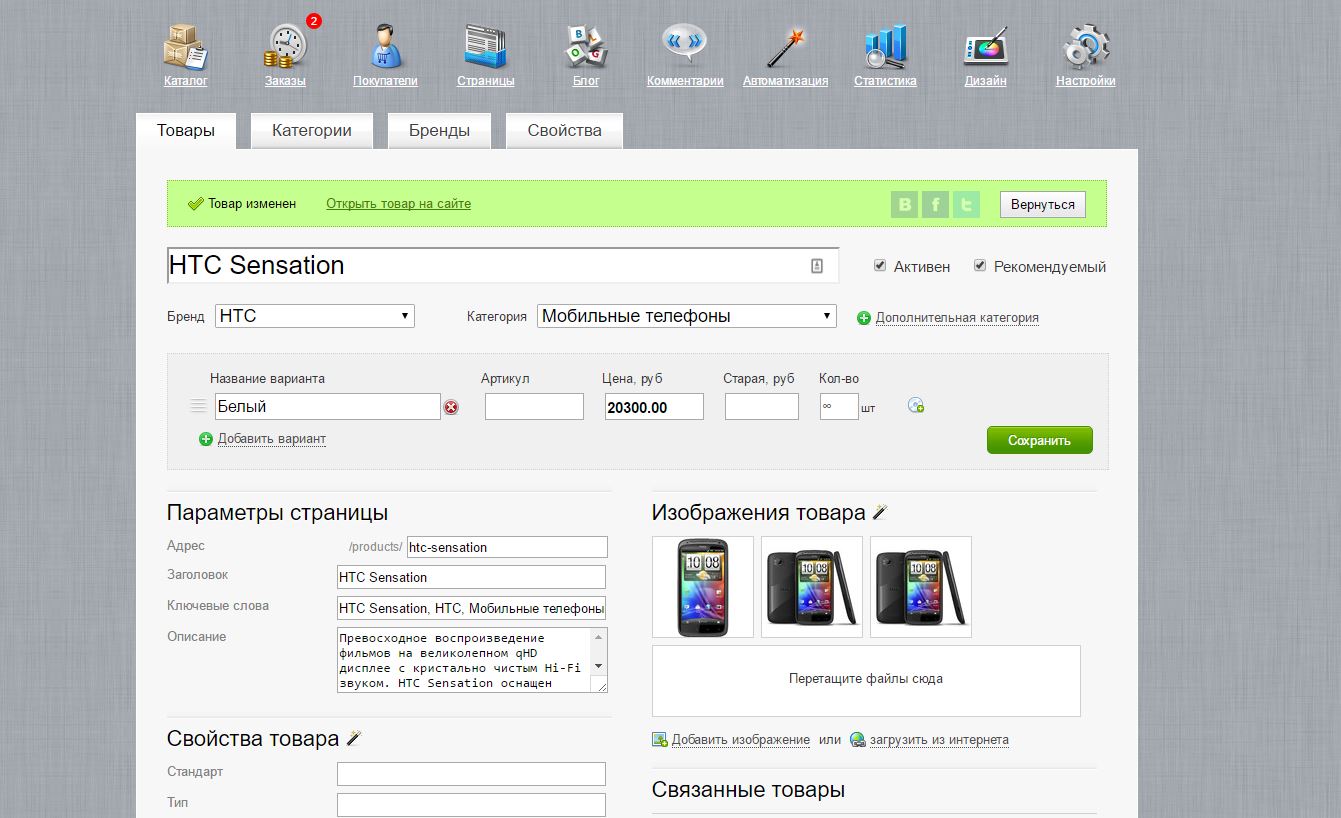The width and height of the screenshot is (1341, 818).
Task: Click into the Ключевые слова field
Action: [472, 608]
